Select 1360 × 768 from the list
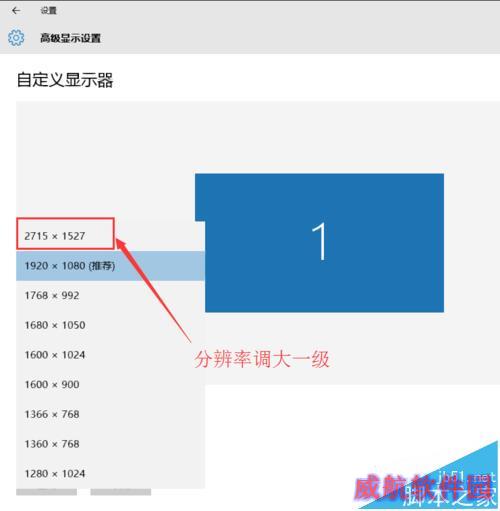The image size is (500, 511). tap(110, 444)
